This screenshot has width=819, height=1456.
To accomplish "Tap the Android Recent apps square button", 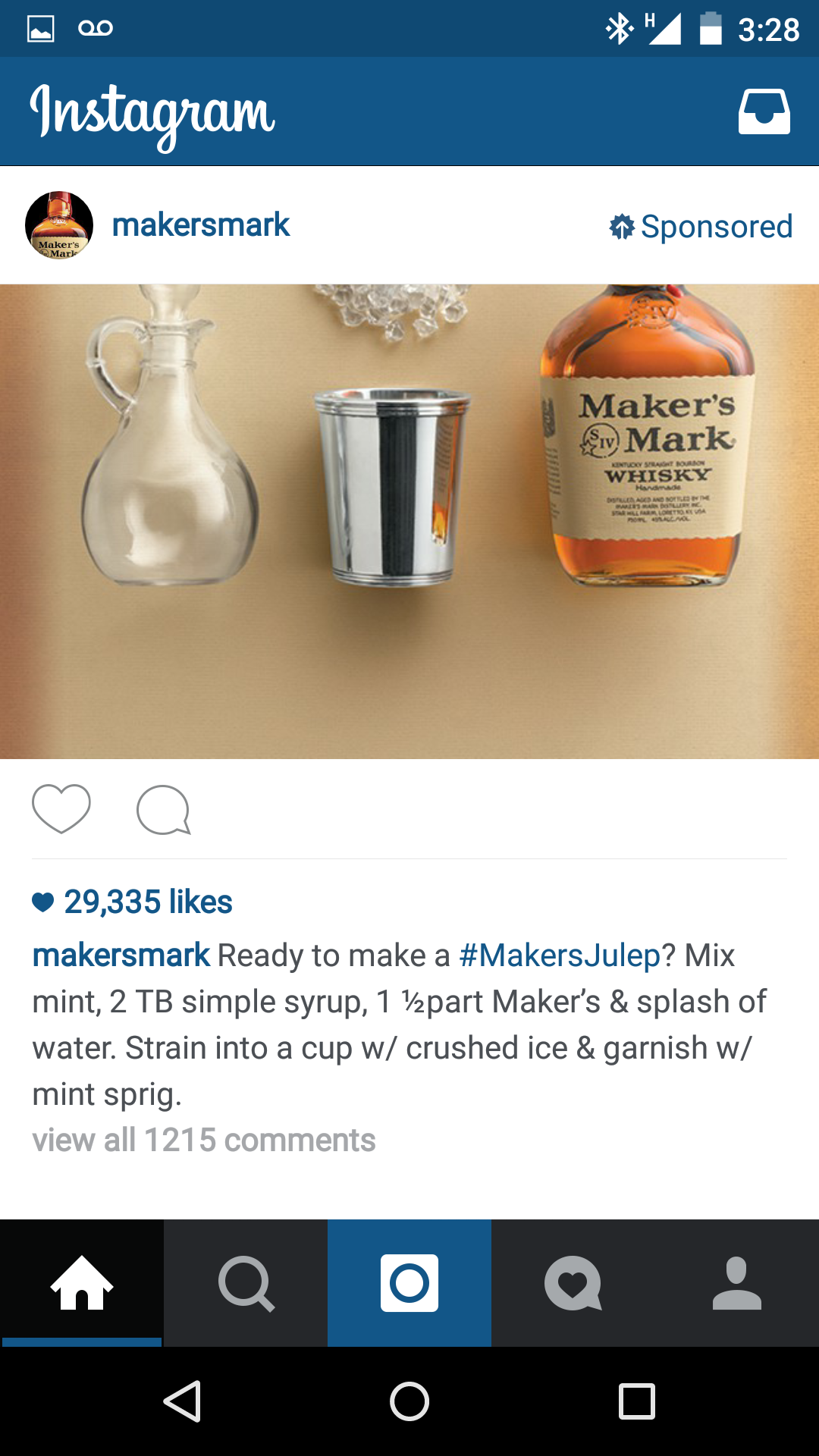I will pos(637,1401).
